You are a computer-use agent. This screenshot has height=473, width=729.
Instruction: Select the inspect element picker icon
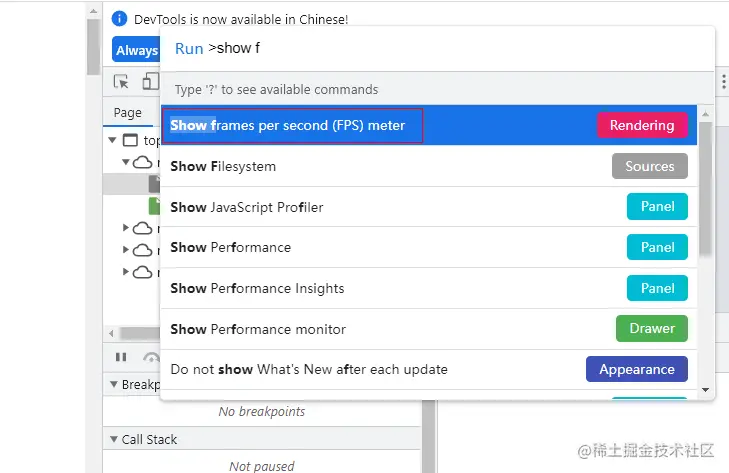tap(121, 82)
